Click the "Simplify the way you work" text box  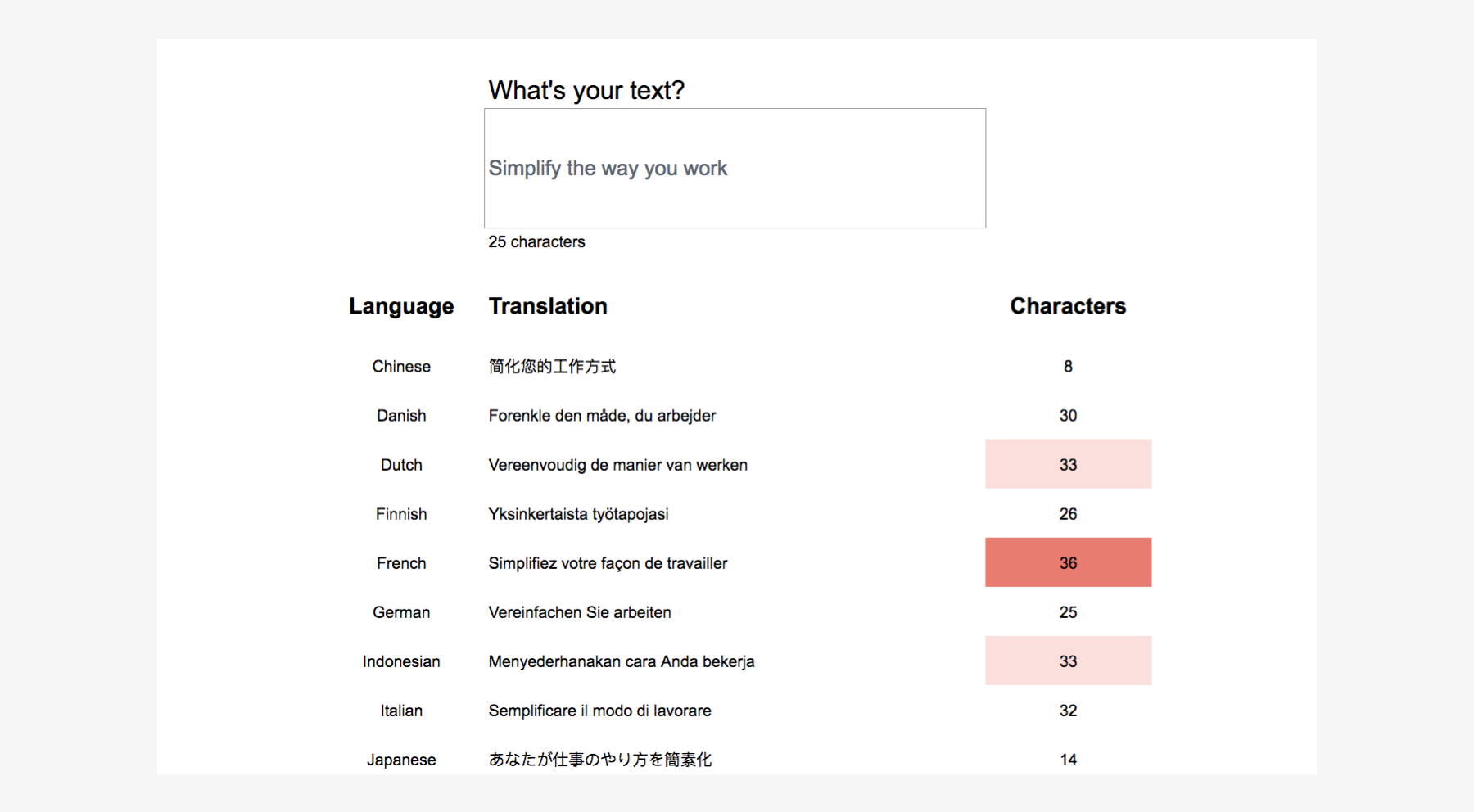coord(735,169)
